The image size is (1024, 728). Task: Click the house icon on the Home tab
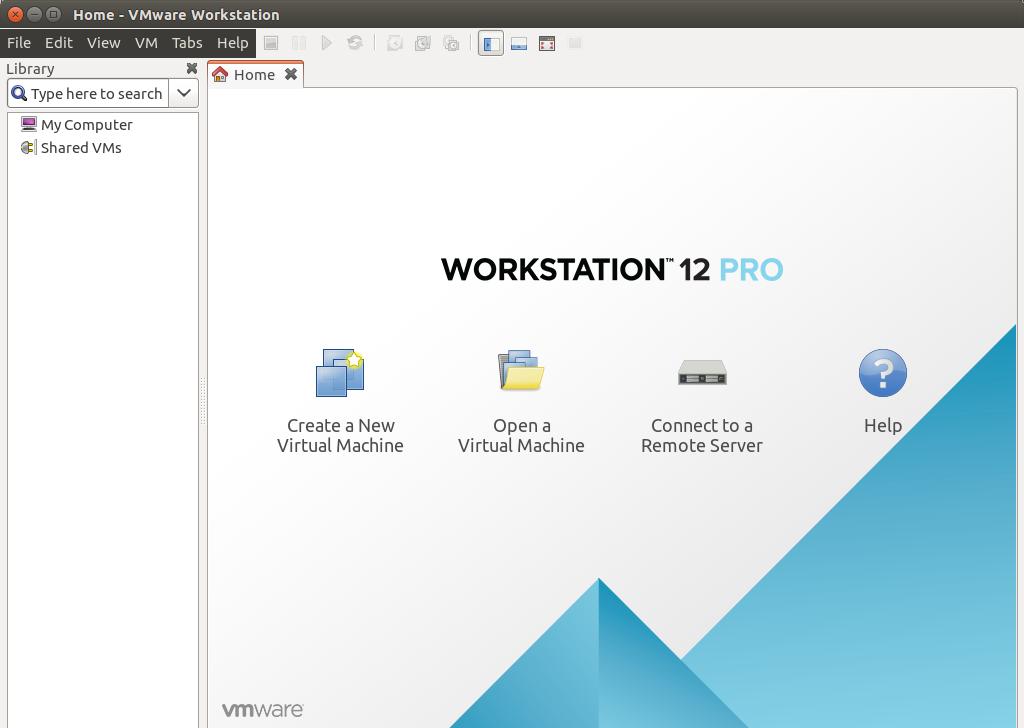pos(220,74)
